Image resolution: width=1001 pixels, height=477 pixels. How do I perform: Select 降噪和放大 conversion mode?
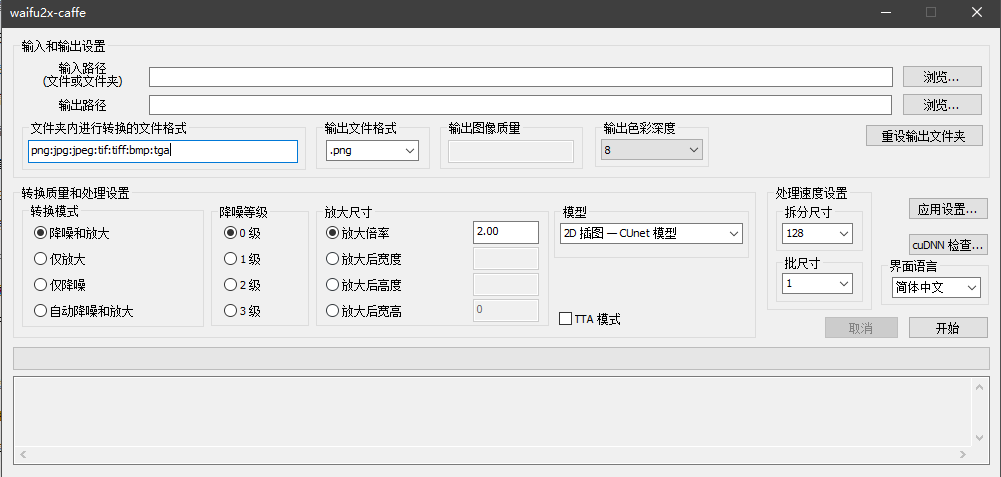pos(72,233)
